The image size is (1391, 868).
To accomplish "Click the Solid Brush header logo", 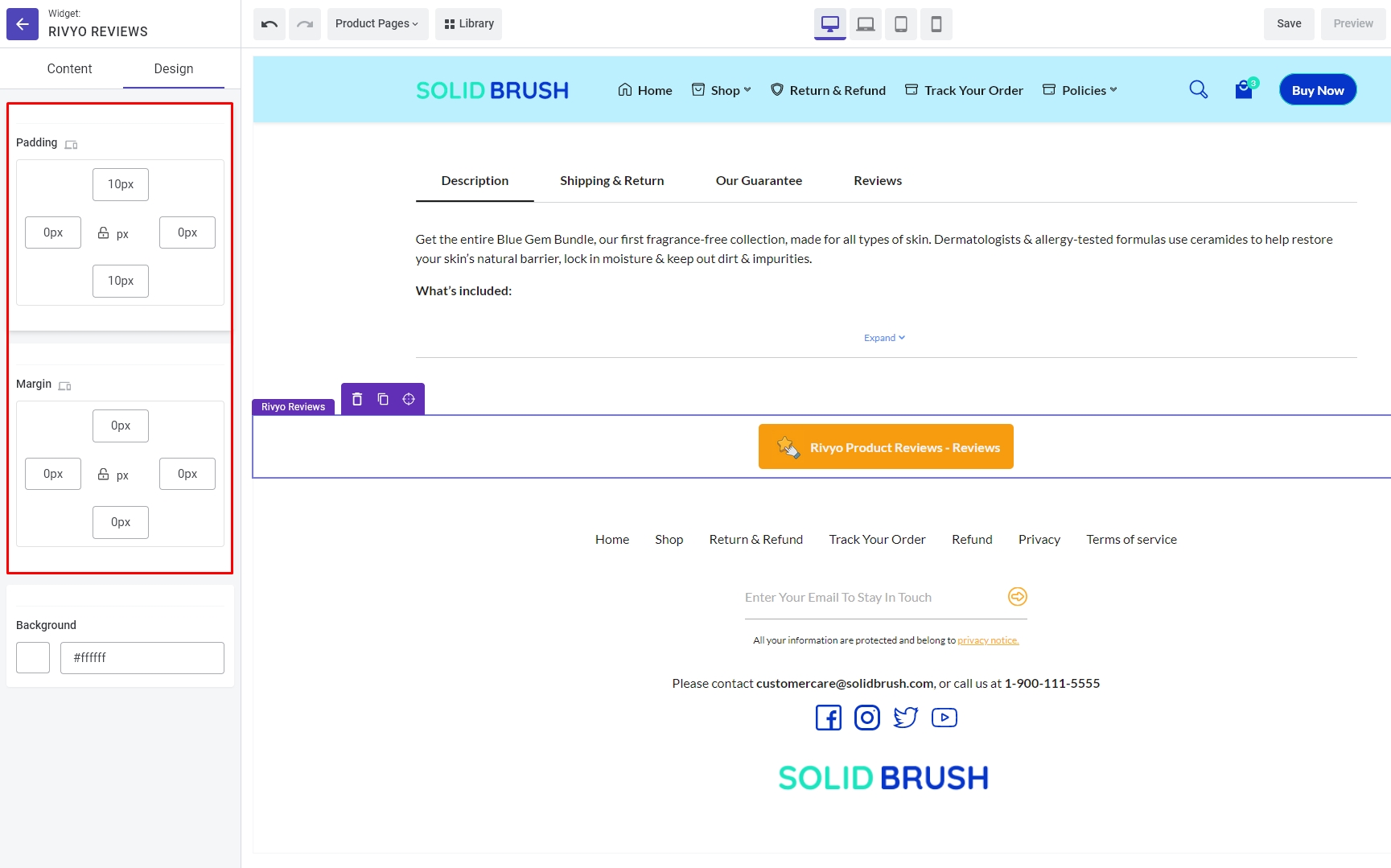I will click(x=492, y=90).
